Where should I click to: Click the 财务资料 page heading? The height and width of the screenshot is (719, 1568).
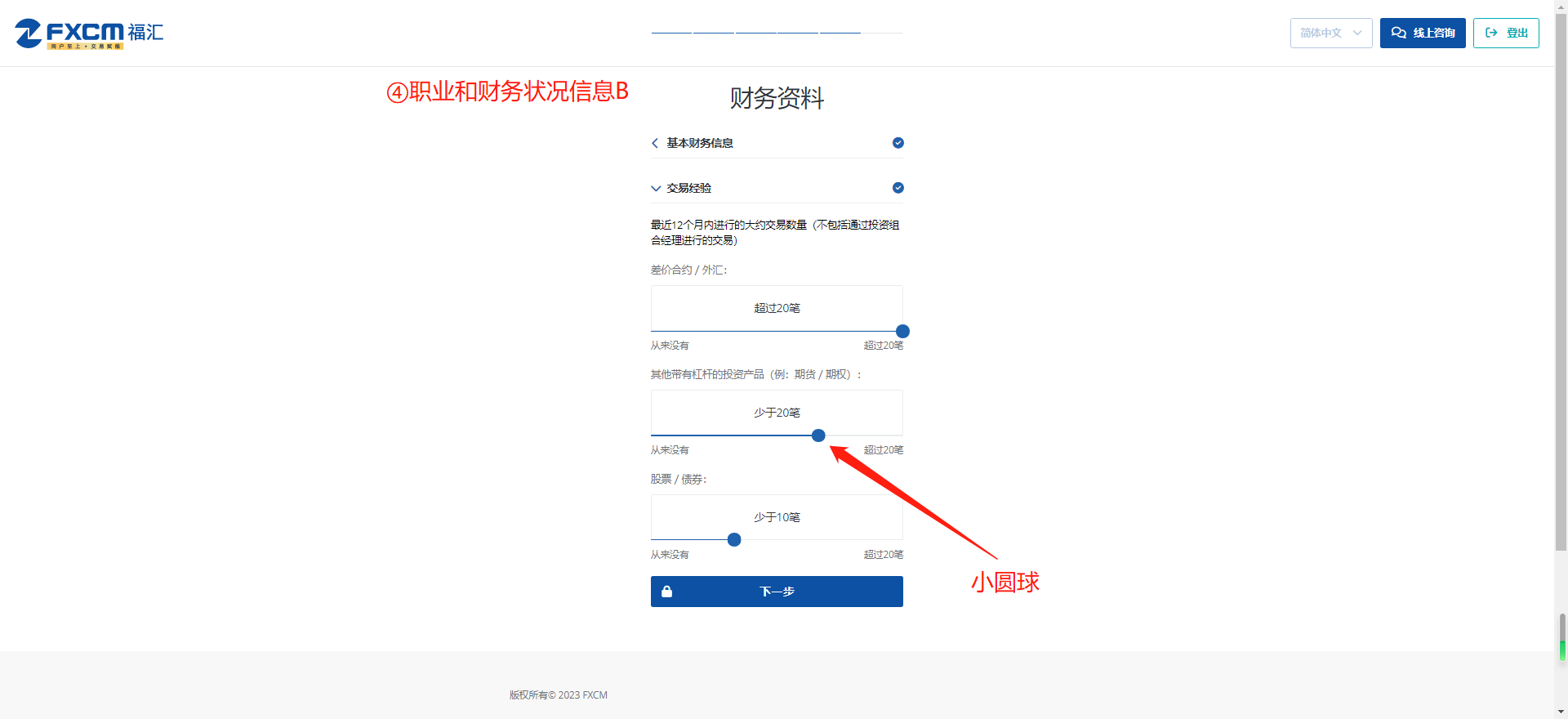click(777, 98)
